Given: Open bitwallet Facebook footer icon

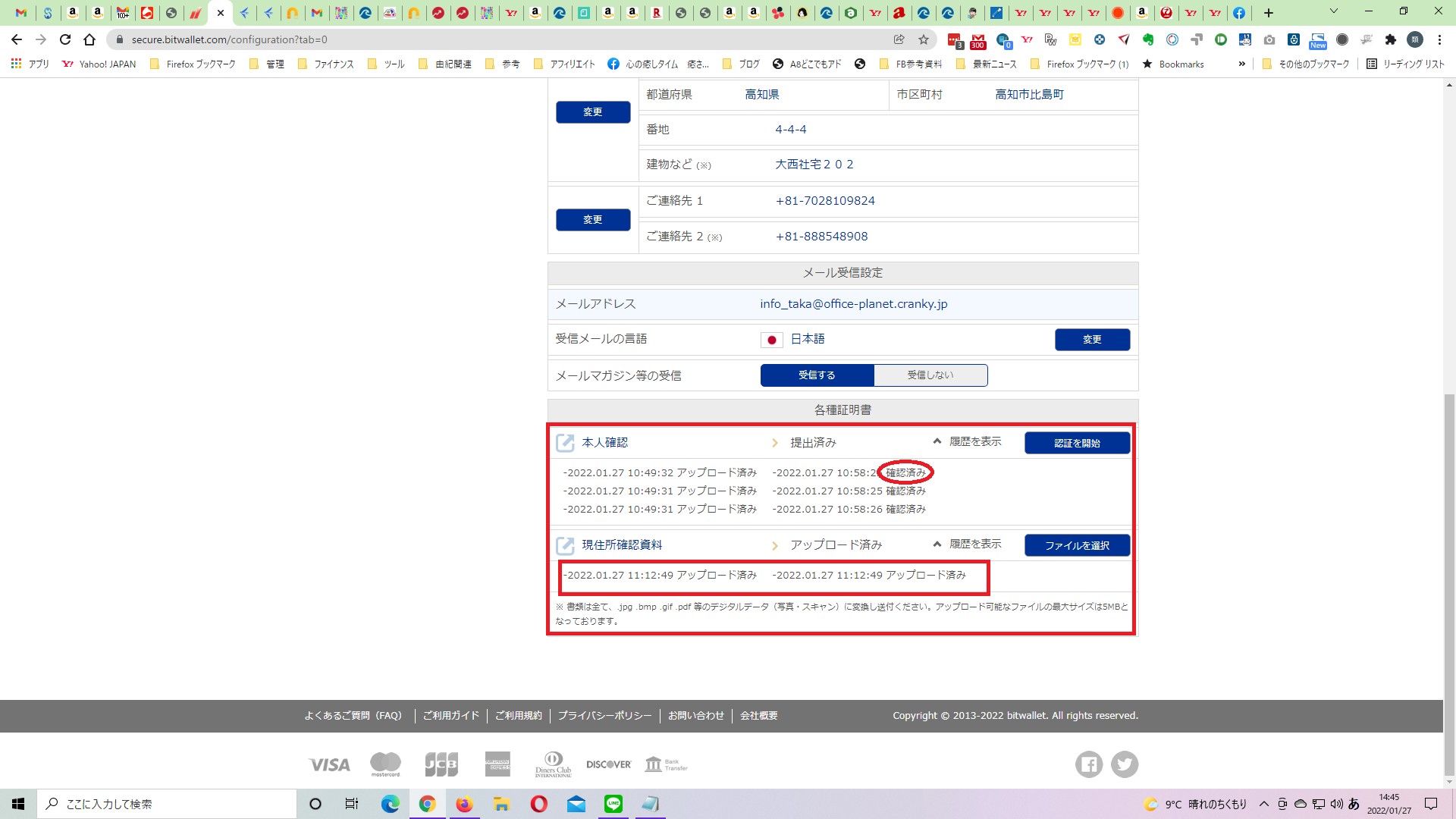Looking at the screenshot, I should click(x=1088, y=764).
